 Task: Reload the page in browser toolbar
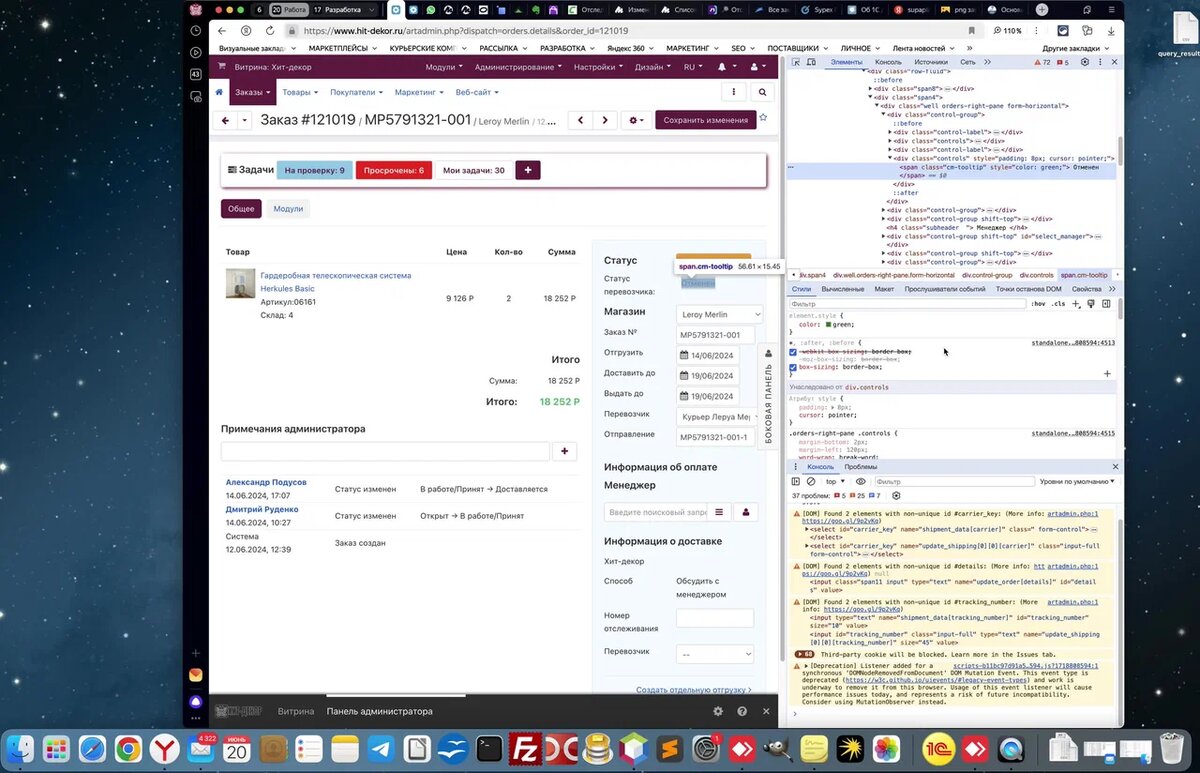(271, 31)
